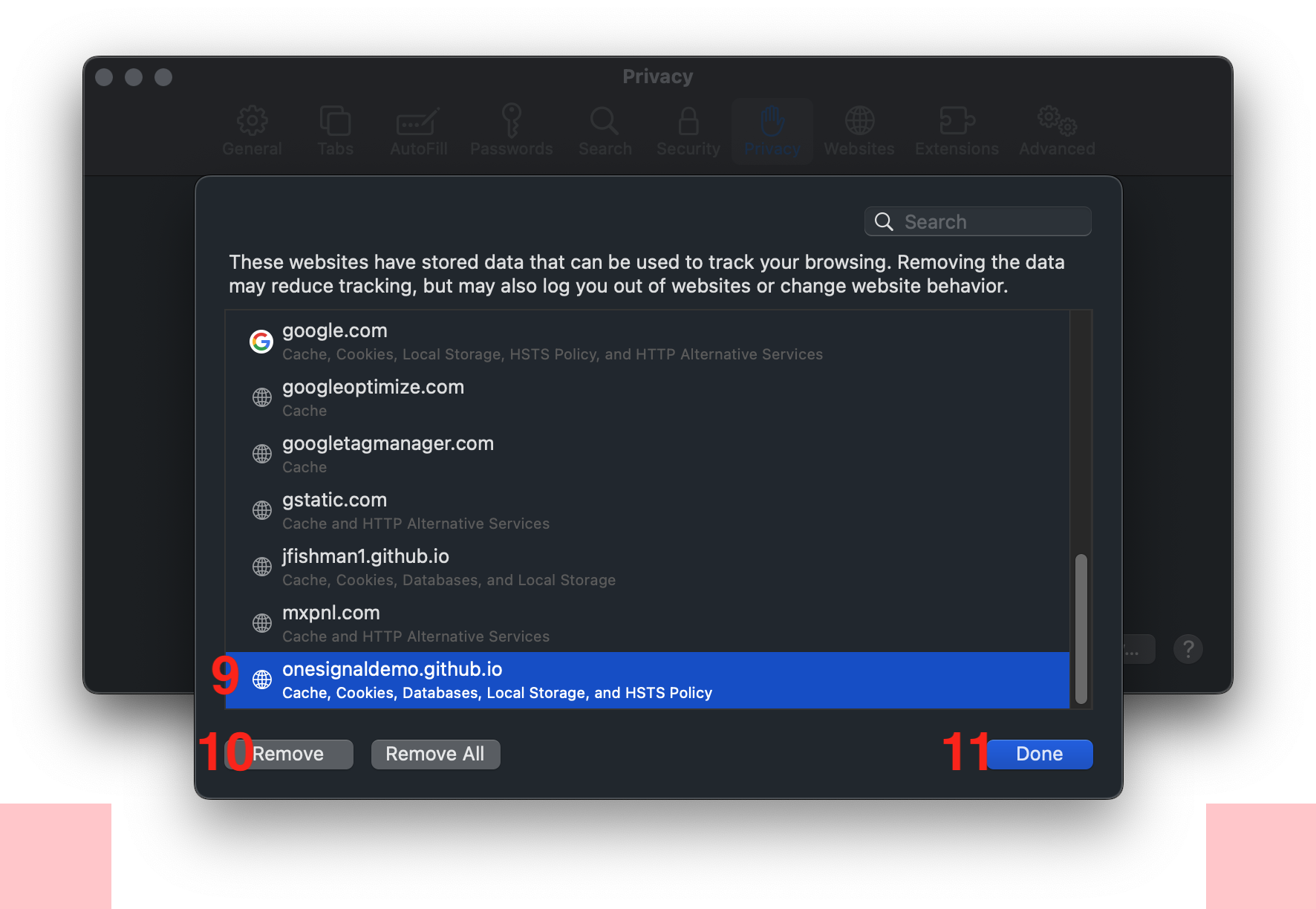
Task: Click the blue Done button
Action: coord(1040,755)
